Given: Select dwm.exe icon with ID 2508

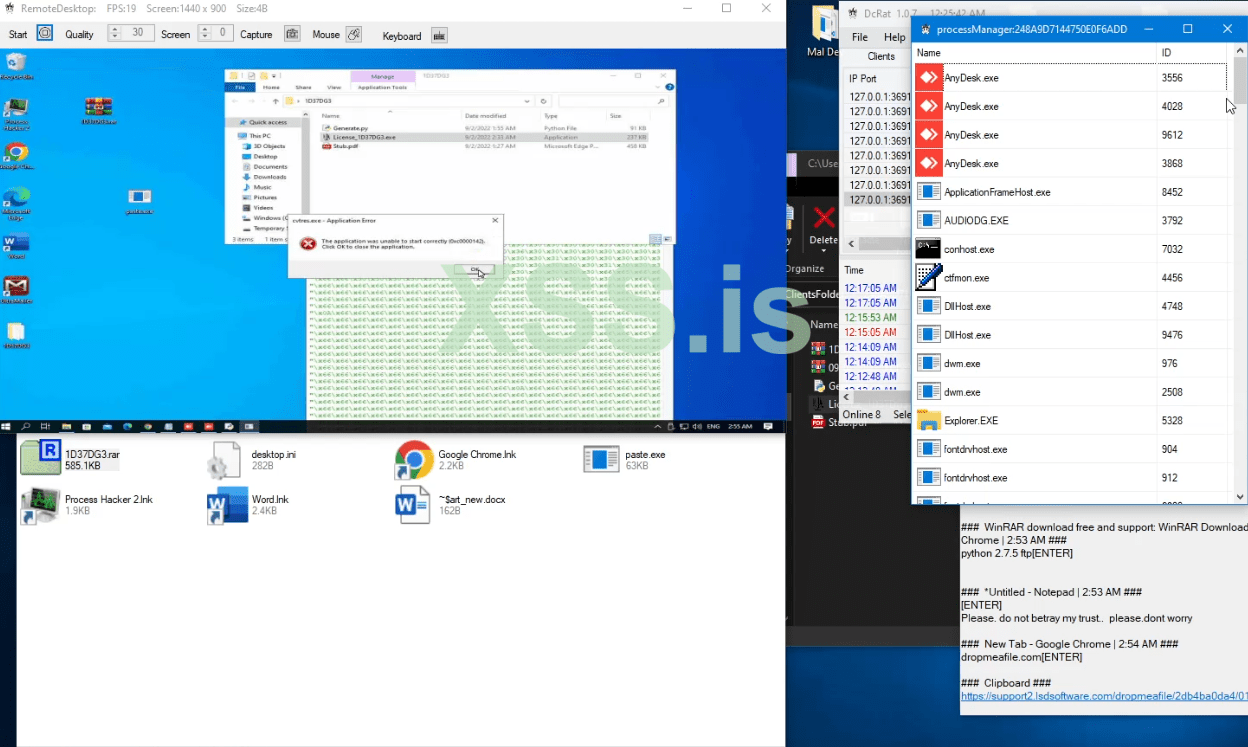Looking at the screenshot, I should pyautogui.click(x=929, y=392).
